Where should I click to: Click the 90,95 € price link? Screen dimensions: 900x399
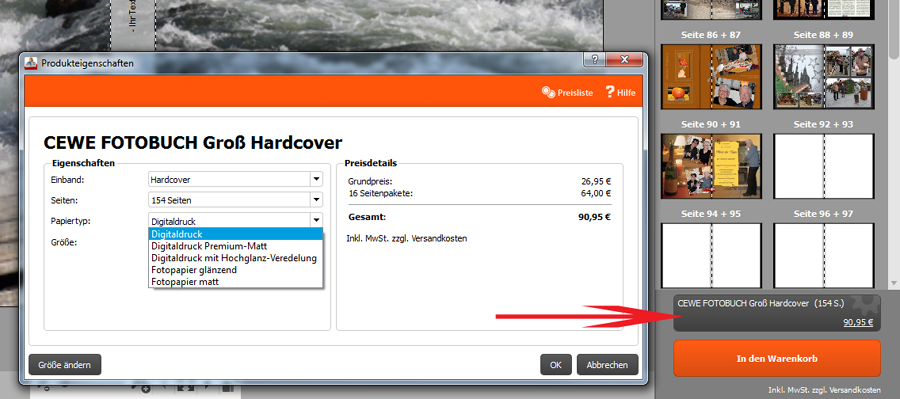pyautogui.click(x=858, y=323)
